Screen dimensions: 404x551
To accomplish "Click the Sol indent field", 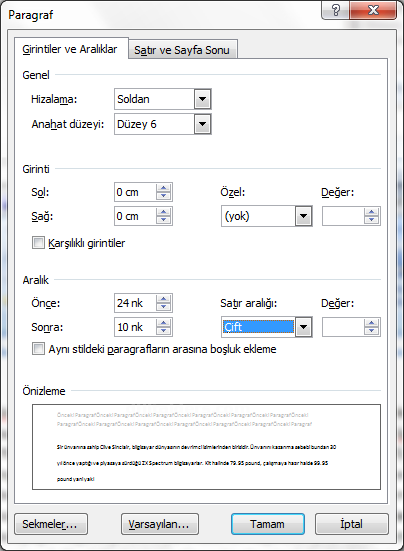I will tap(135, 192).
